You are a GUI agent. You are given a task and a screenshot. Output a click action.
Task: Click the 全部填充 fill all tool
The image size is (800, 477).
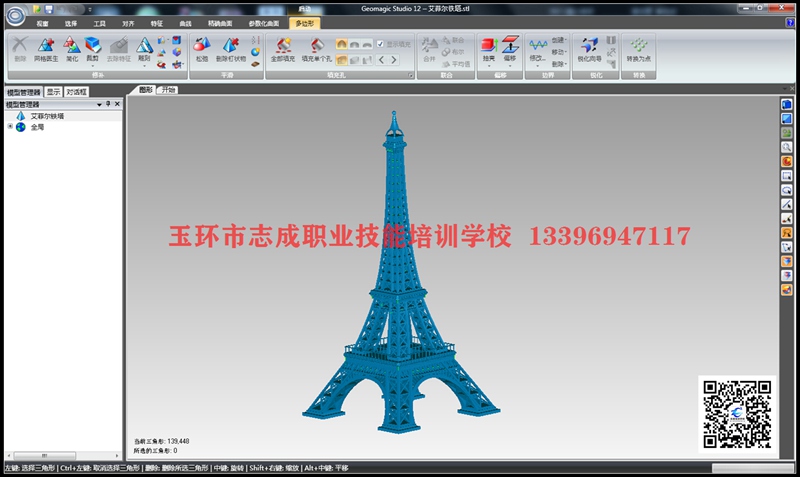[x=283, y=49]
